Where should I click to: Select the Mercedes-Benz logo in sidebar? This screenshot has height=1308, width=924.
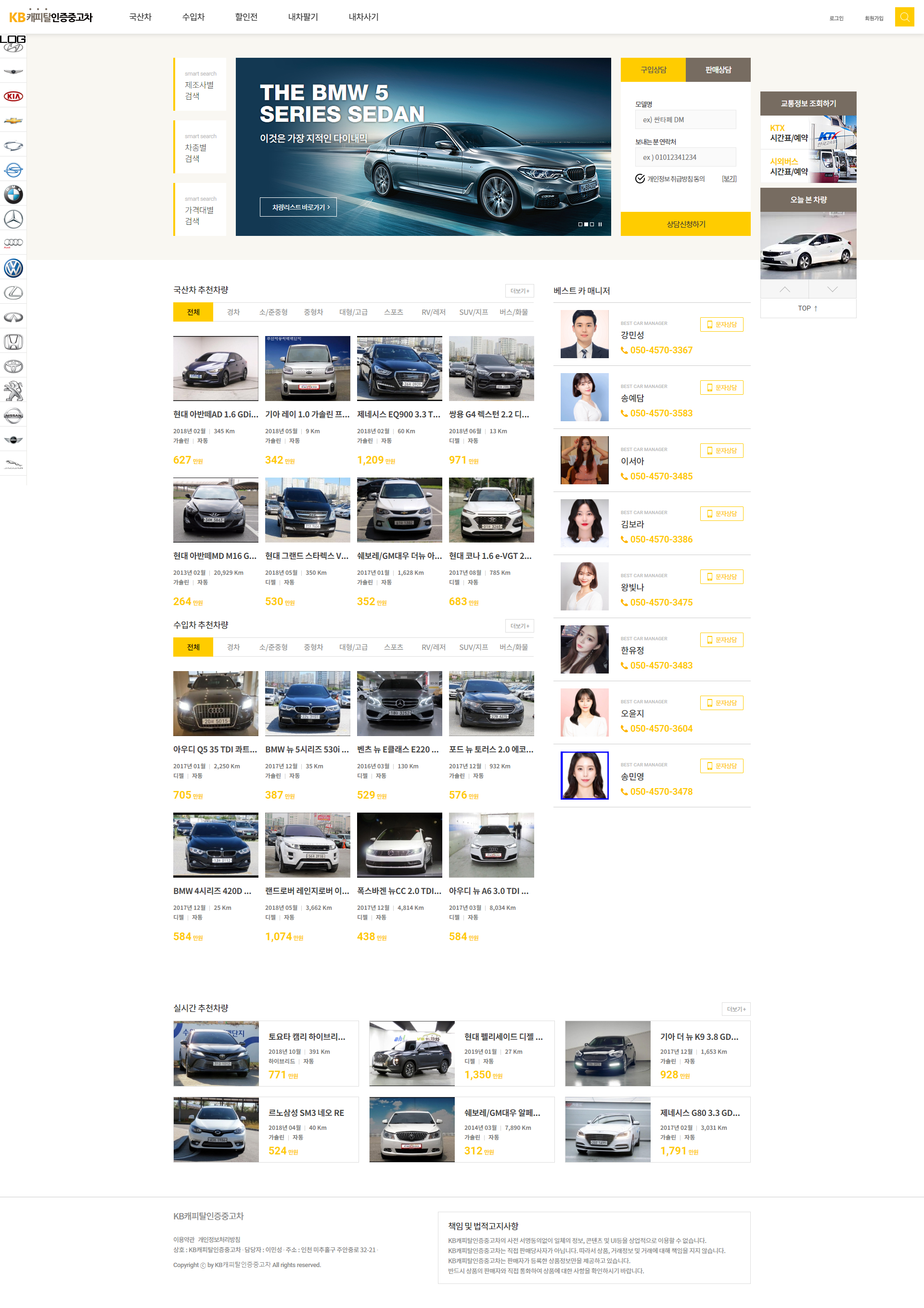point(13,220)
